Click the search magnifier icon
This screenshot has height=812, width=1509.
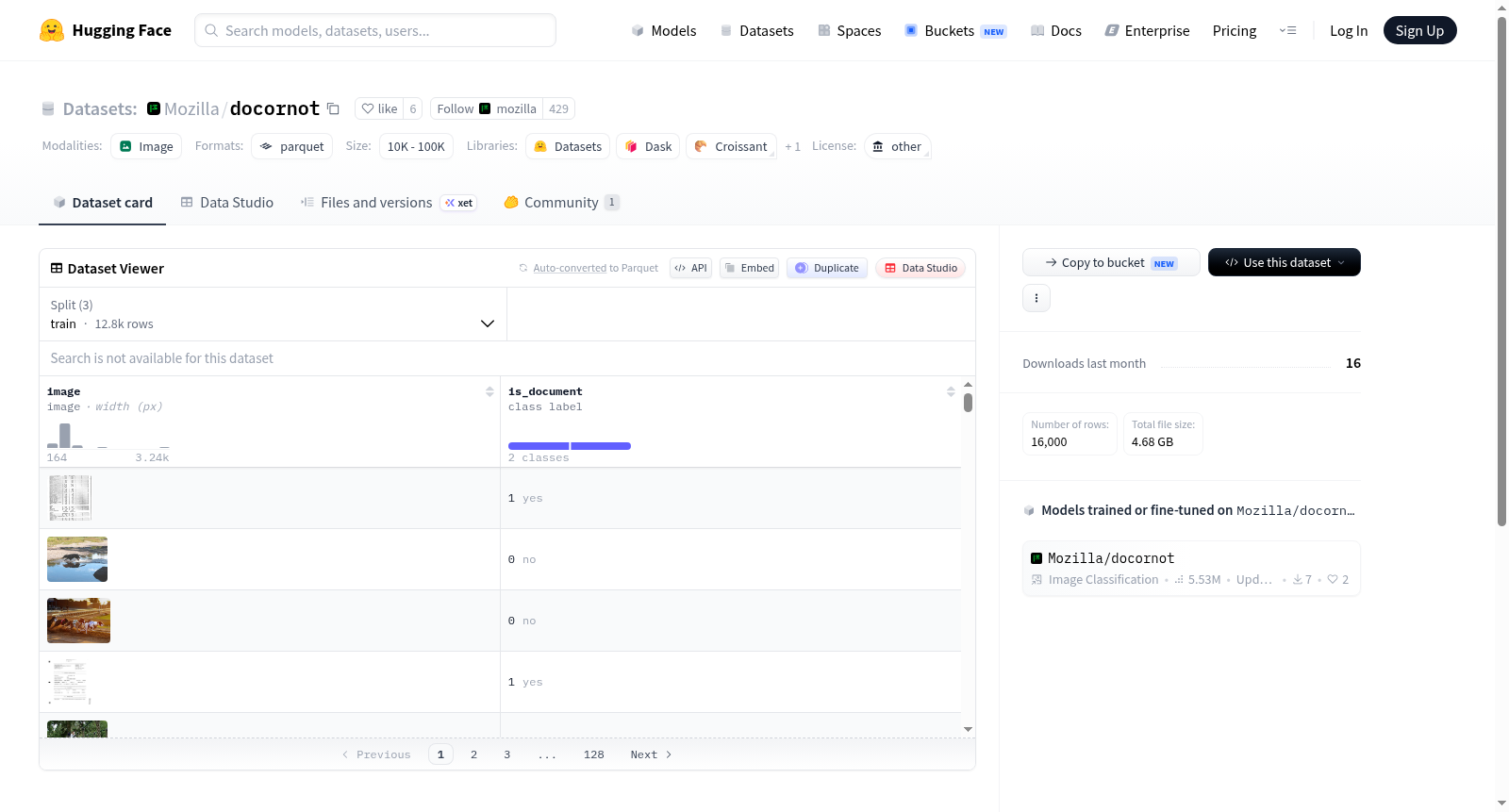tap(212, 30)
